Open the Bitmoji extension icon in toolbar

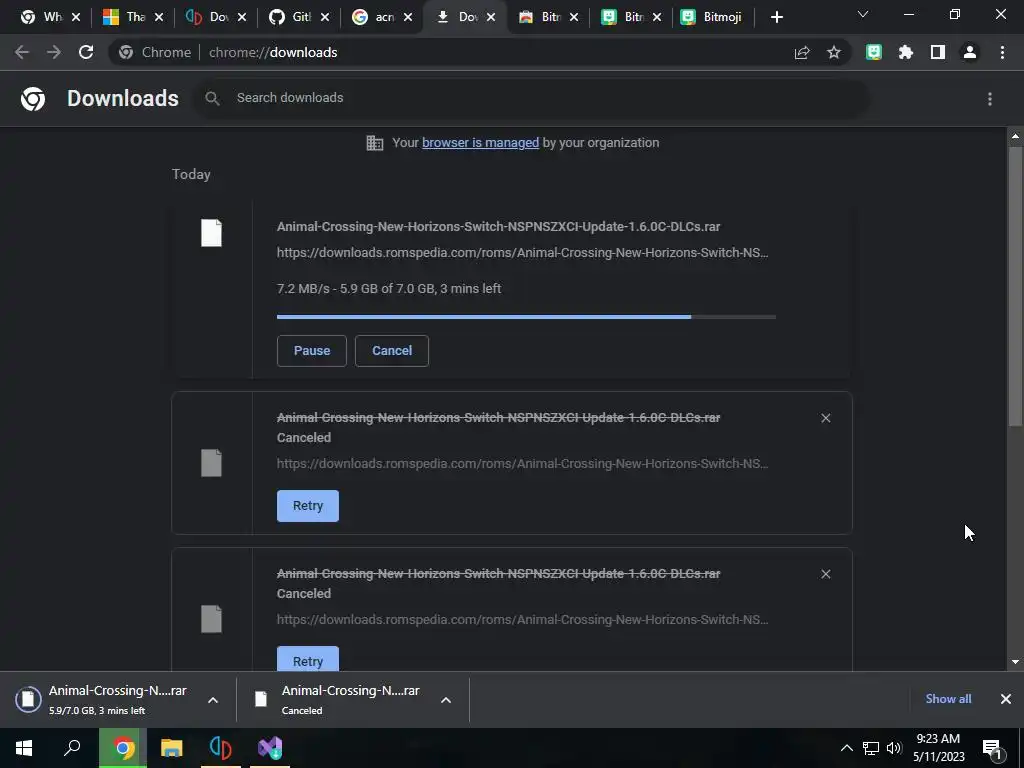(x=874, y=52)
